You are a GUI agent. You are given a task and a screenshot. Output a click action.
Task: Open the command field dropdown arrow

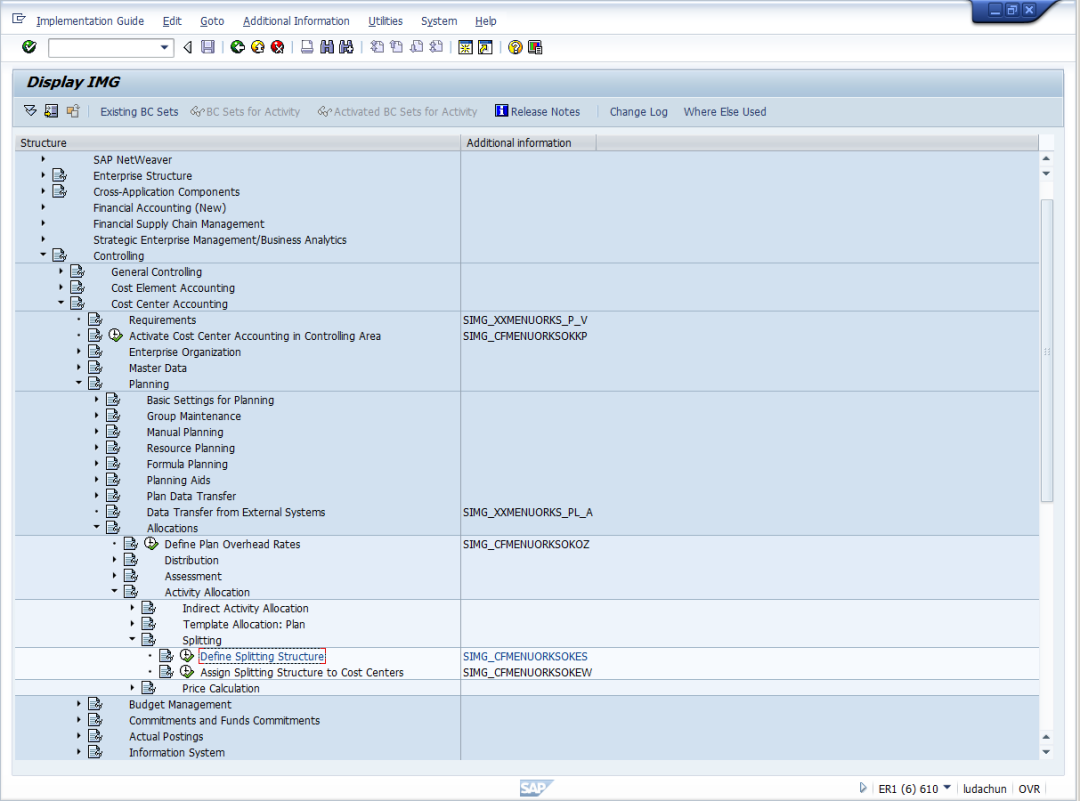click(165, 48)
